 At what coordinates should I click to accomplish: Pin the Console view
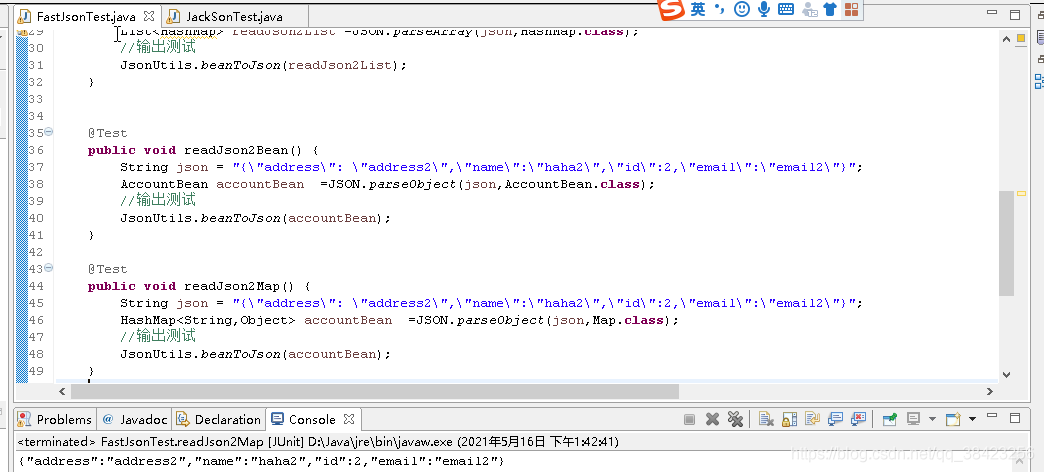887,420
